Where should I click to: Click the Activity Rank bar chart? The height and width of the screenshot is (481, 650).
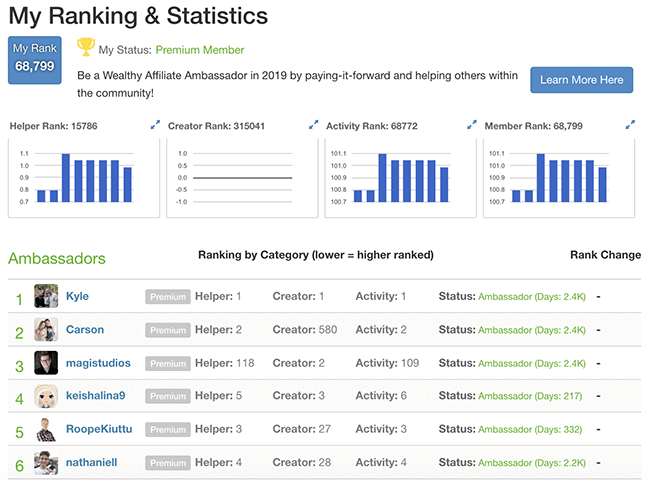[400, 178]
